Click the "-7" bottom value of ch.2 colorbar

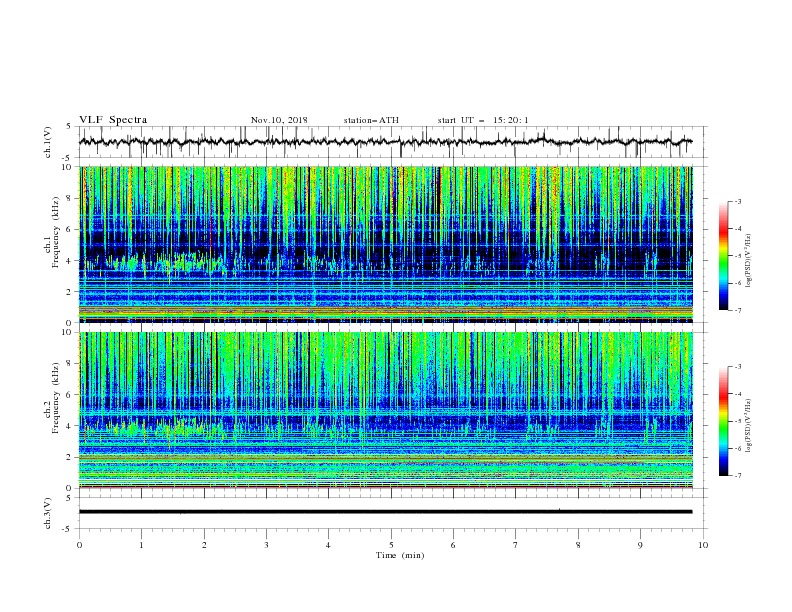pyautogui.click(x=737, y=476)
